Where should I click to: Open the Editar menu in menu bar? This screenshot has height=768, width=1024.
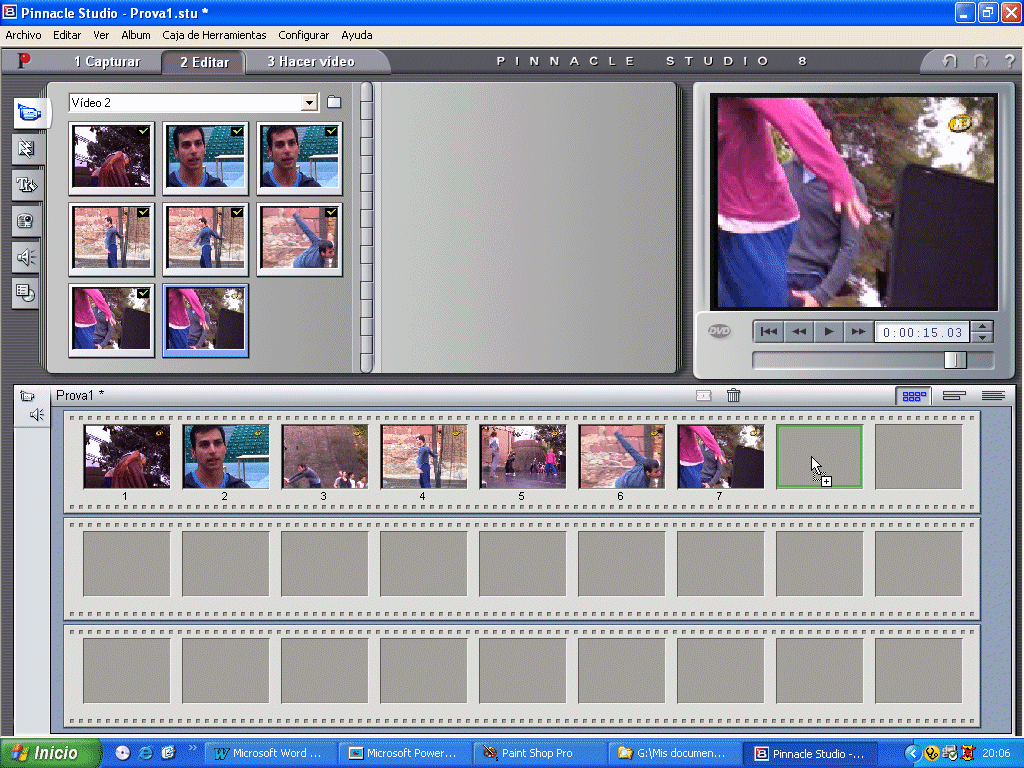[67, 35]
